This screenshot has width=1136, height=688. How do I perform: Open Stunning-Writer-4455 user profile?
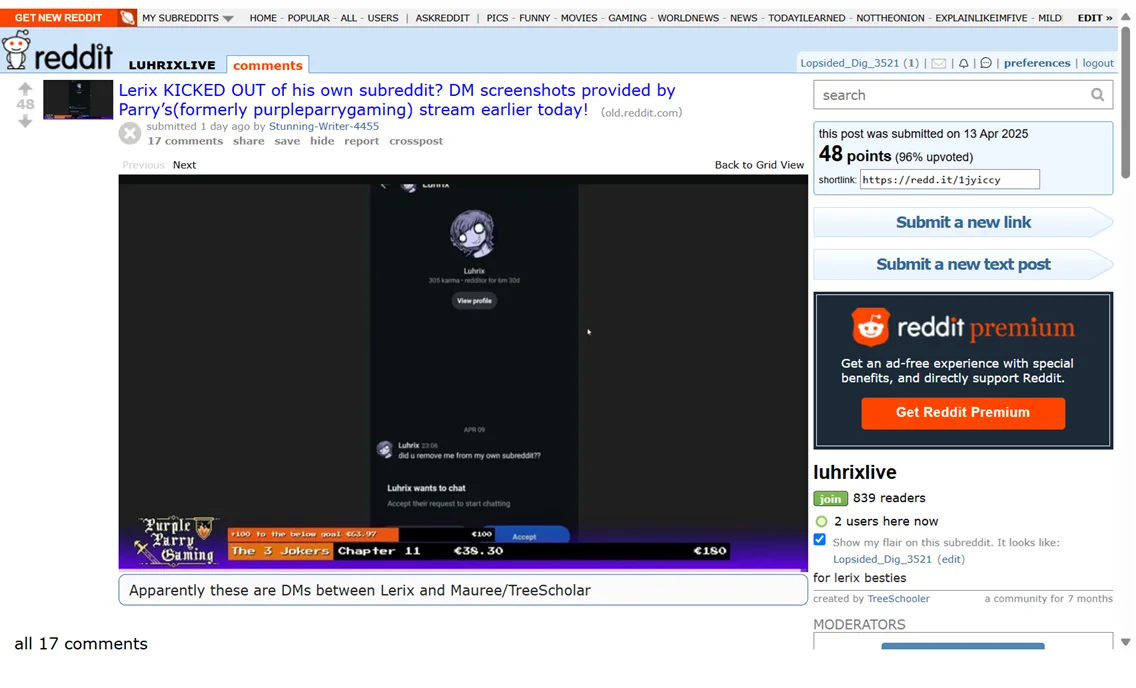(324, 126)
